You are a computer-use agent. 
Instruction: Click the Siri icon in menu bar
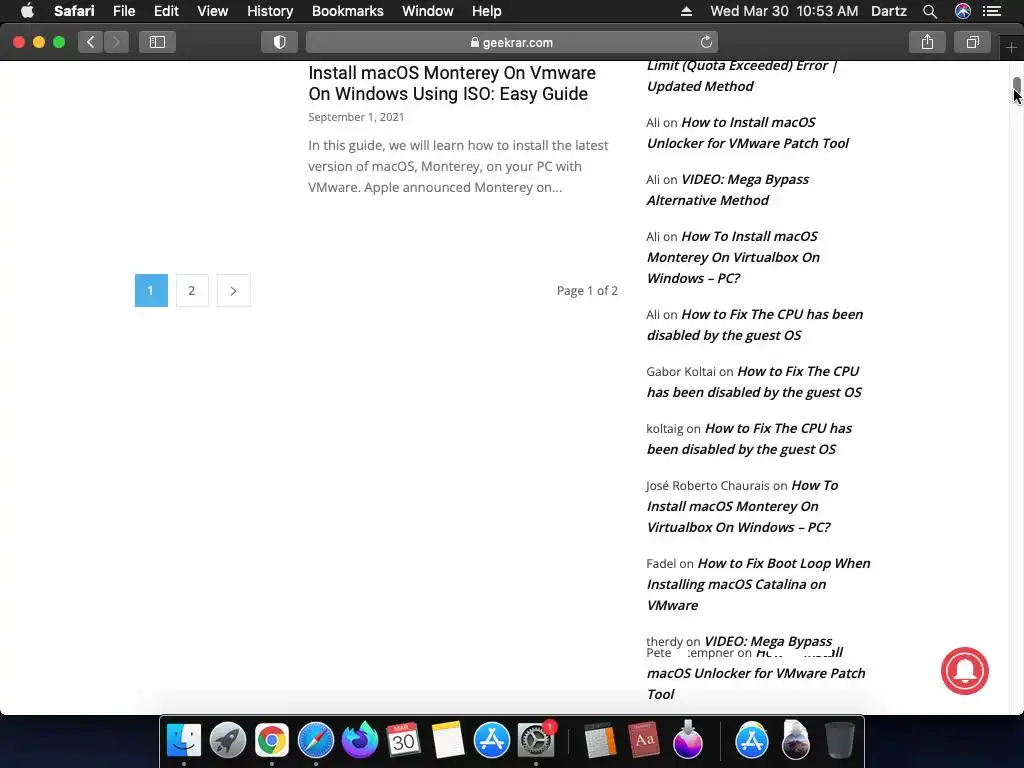tap(963, 11)
